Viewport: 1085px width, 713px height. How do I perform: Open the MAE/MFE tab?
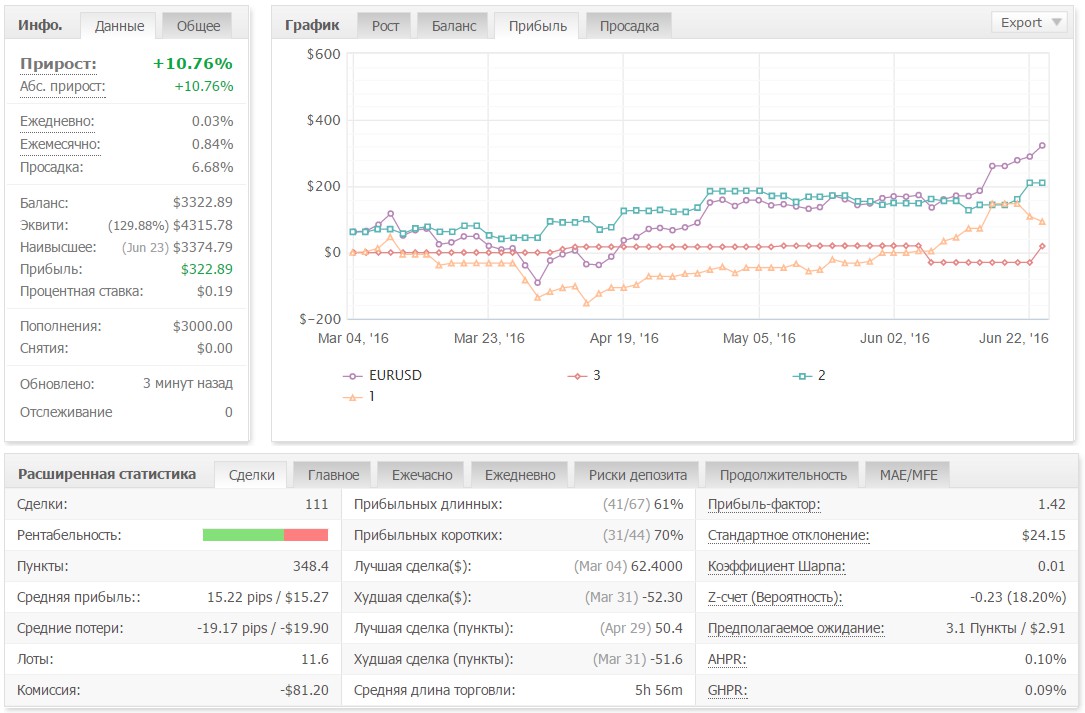coord(908,475)
